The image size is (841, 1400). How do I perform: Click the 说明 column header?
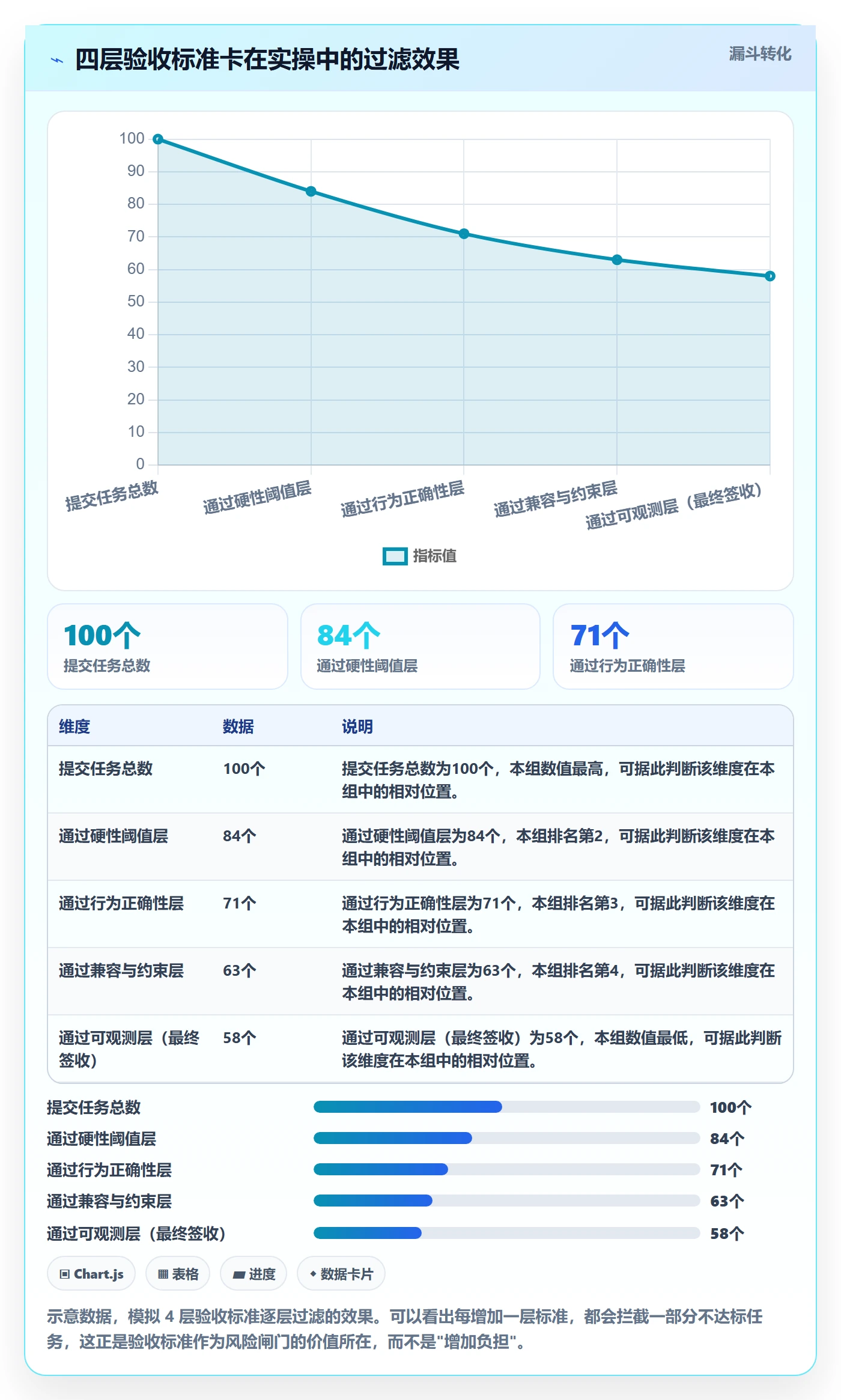point(357,726)
